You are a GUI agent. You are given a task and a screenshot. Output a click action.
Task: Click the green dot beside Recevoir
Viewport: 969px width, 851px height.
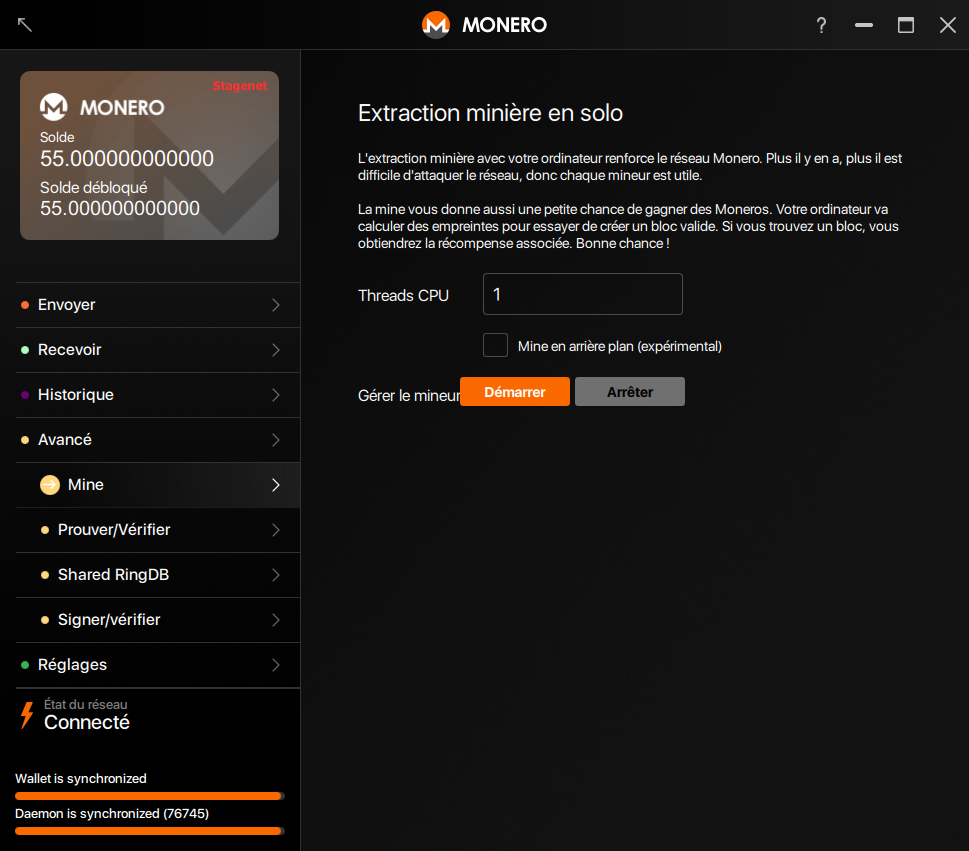(x=25, y=350)
